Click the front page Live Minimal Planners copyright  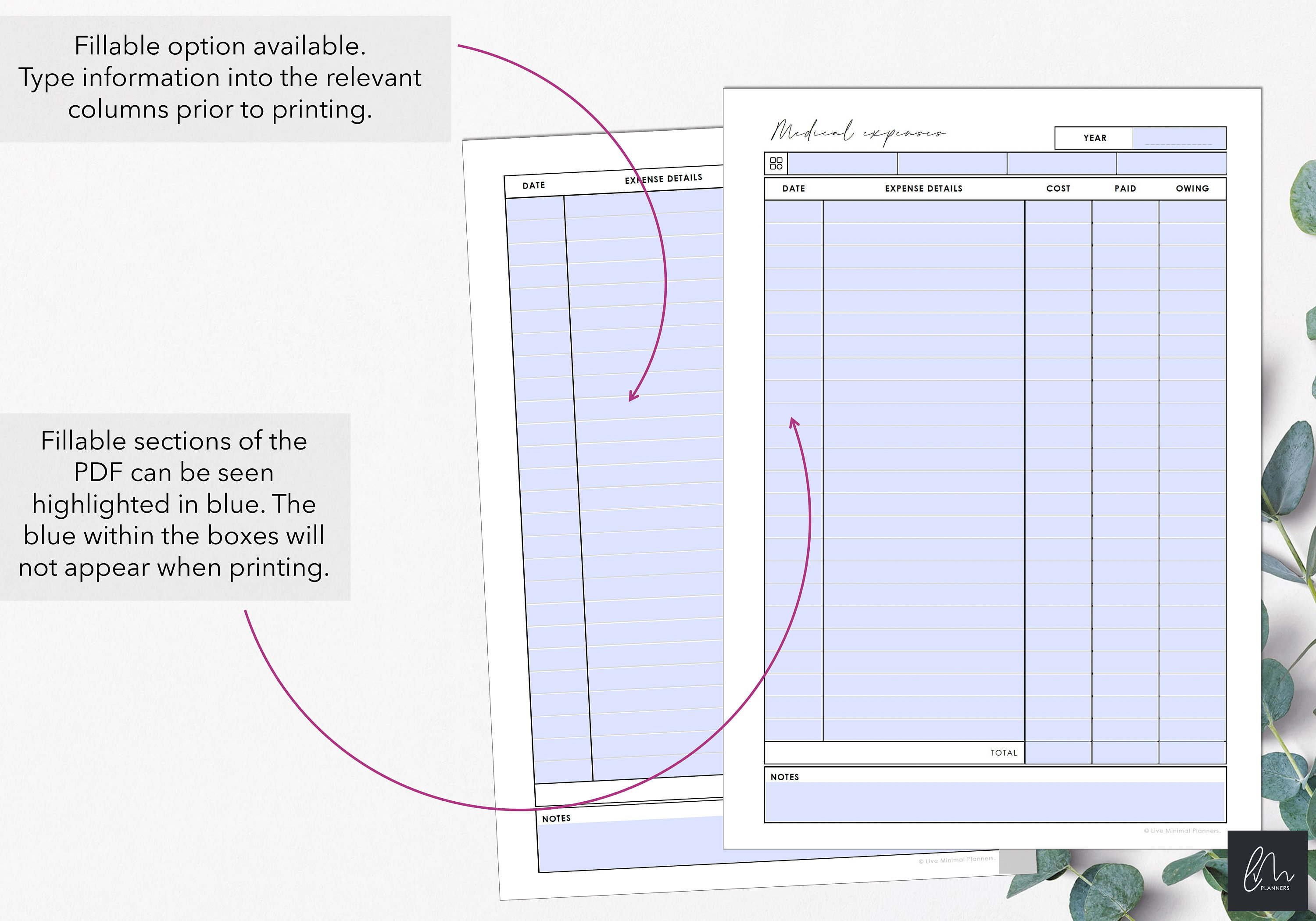coord(1182,831)
